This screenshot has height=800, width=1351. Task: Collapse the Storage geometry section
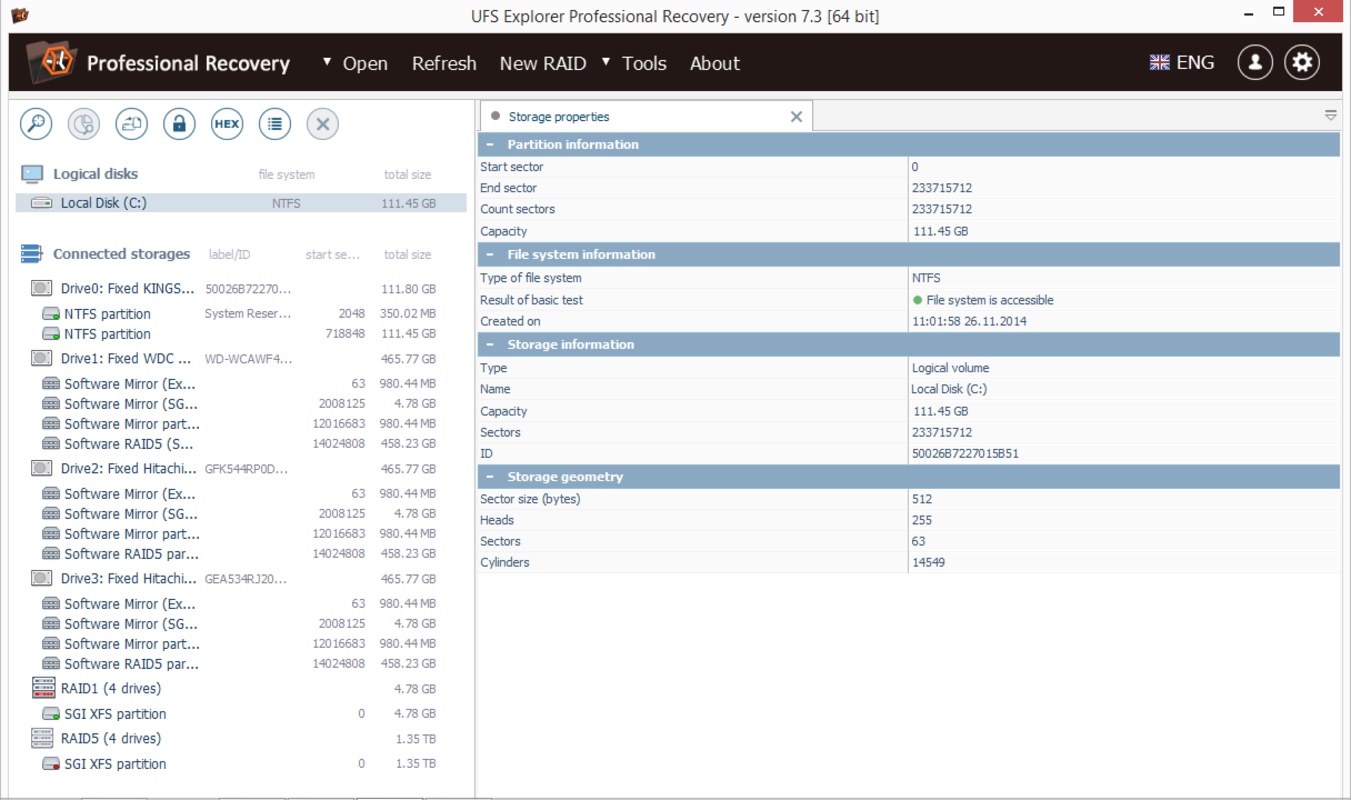point(490,477)
